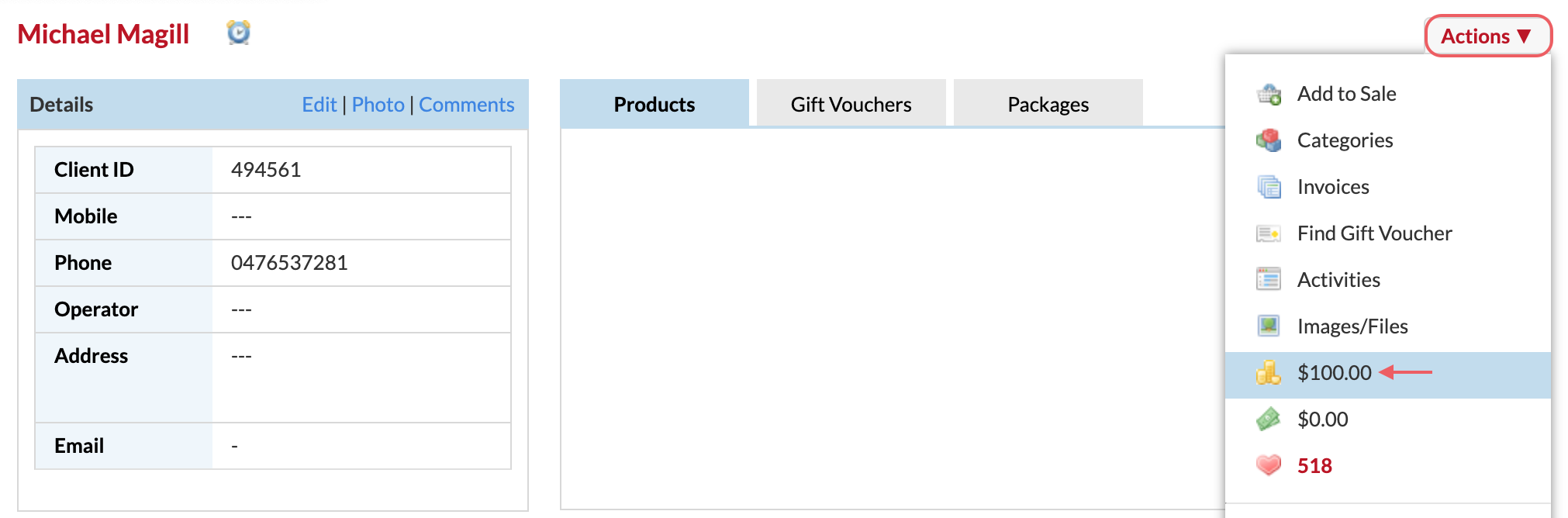Click the heart icon beside 518
The width and height of the screenshot is (1568, 518).
pos(1269,465)
